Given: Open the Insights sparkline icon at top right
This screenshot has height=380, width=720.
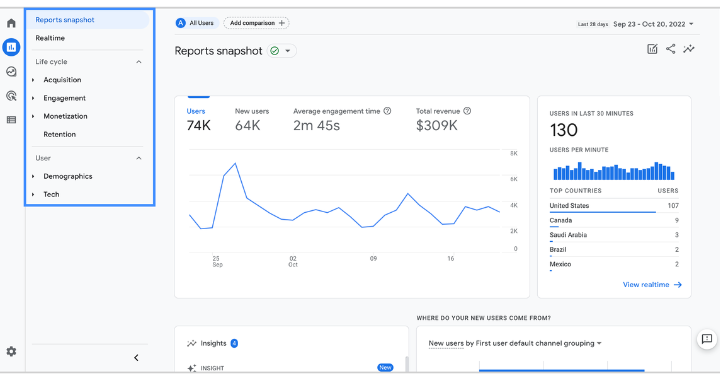Looking at the screenshot, I should [689, 49].
